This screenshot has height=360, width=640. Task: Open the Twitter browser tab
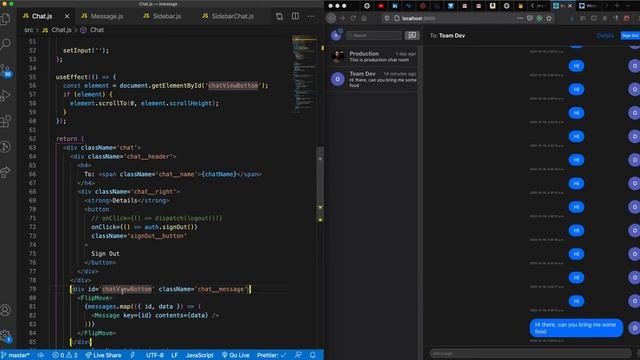click(x=451, y=6)
